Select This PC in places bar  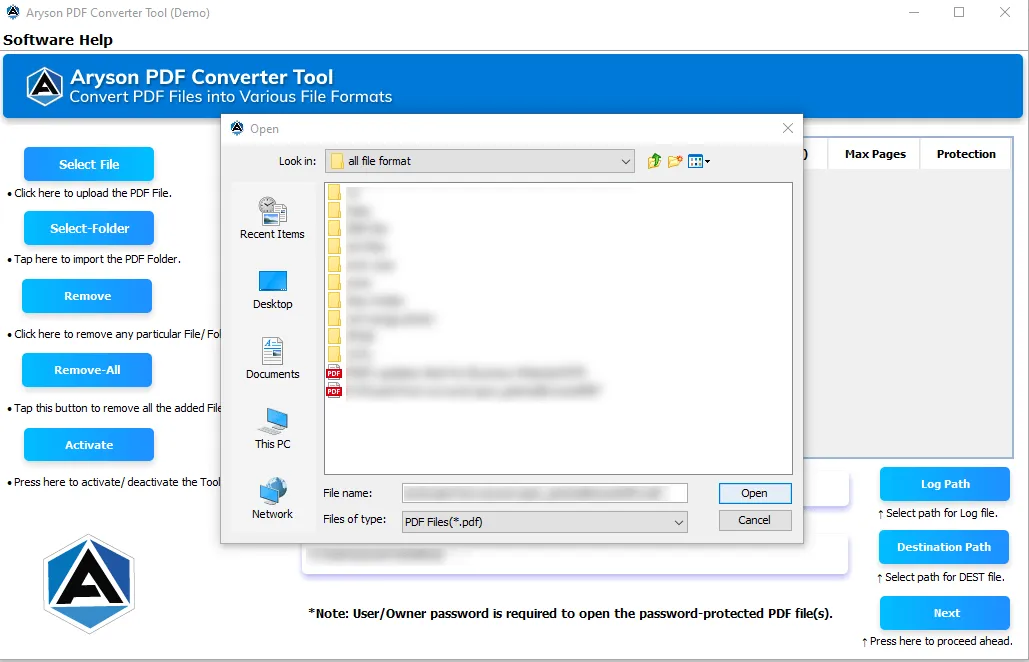click(272, 429)
